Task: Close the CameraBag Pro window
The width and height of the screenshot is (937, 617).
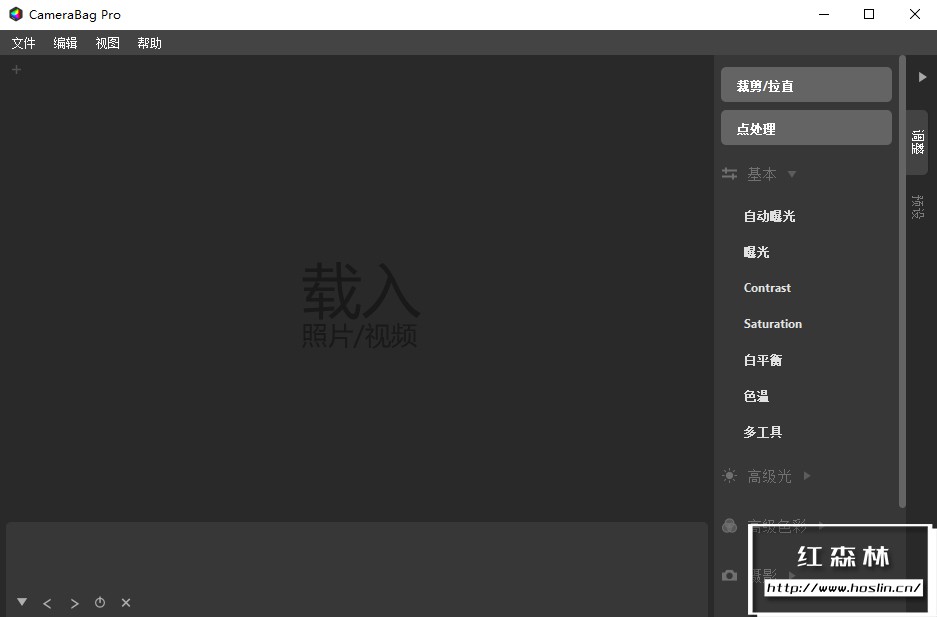Action: pos(914,14)
